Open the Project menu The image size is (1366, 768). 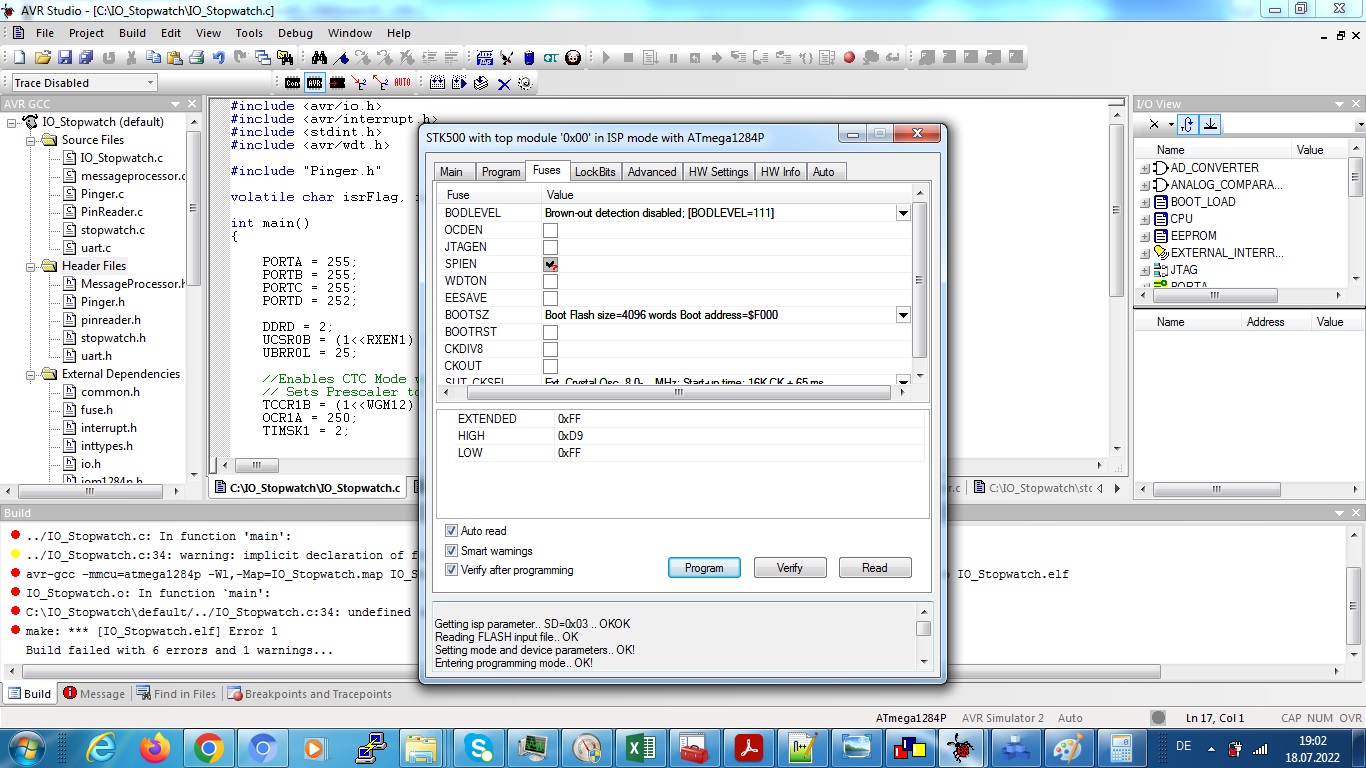[86, 33]
